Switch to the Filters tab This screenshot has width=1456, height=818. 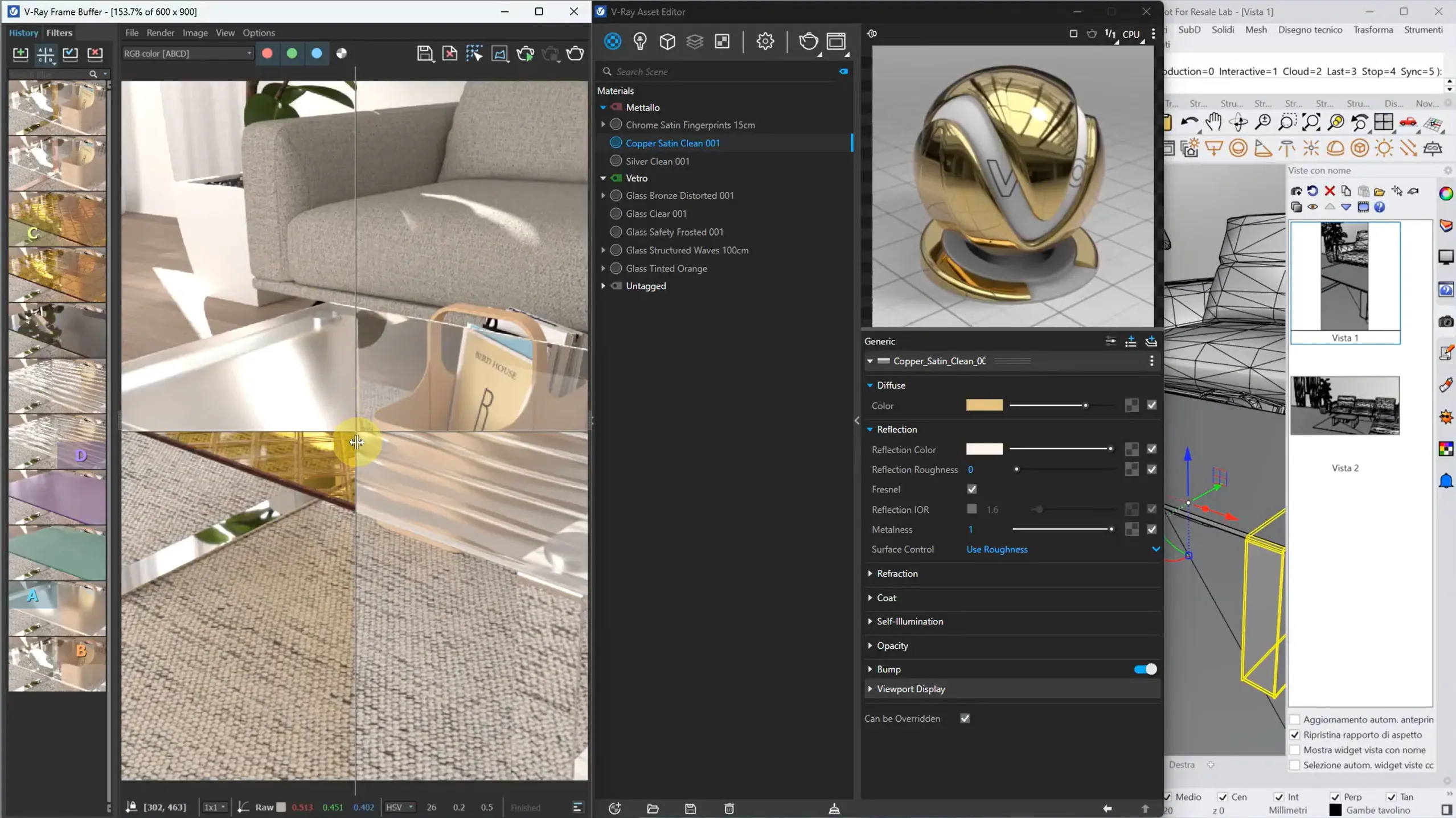[59, 32]
